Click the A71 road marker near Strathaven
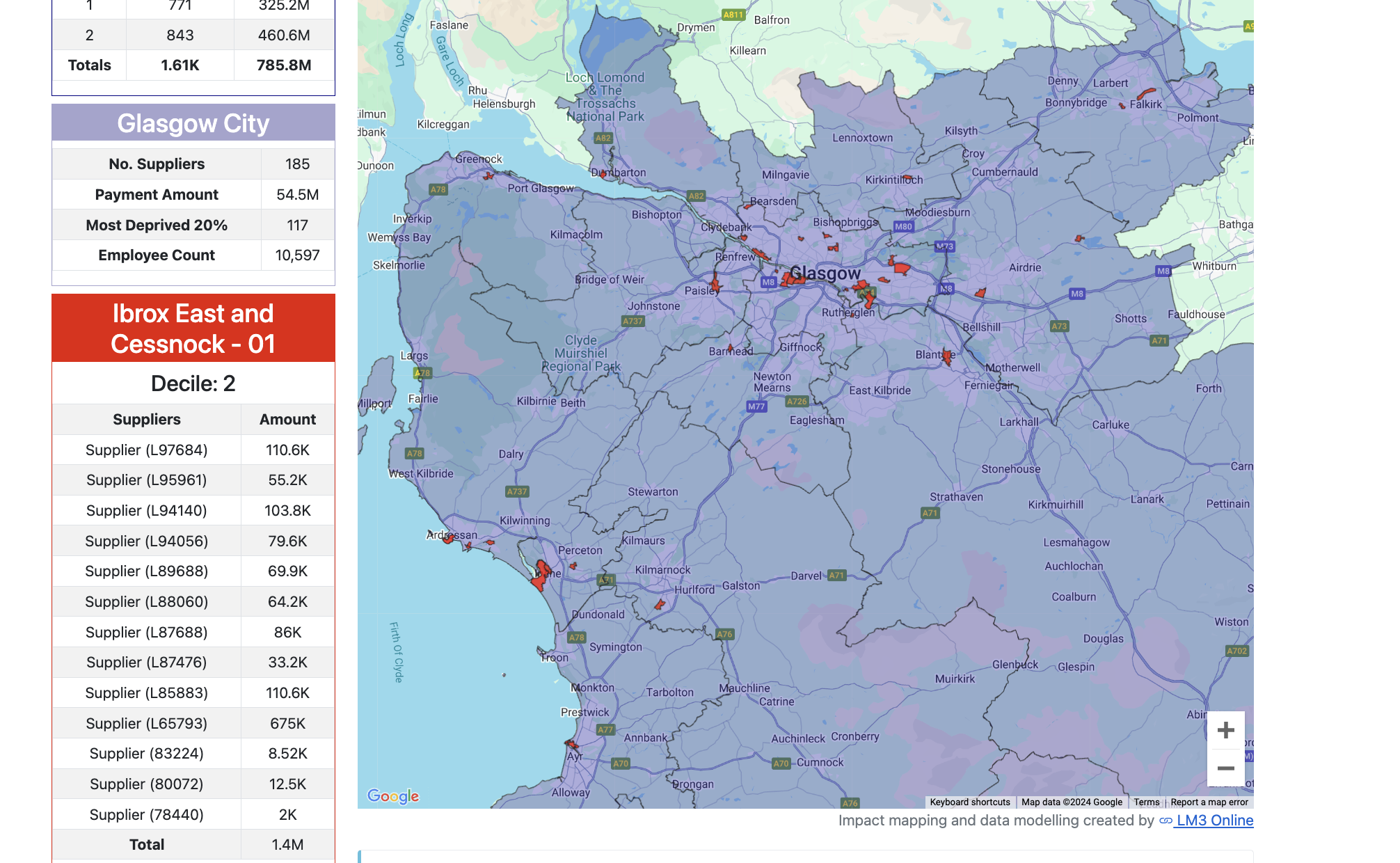 (930, 513)
